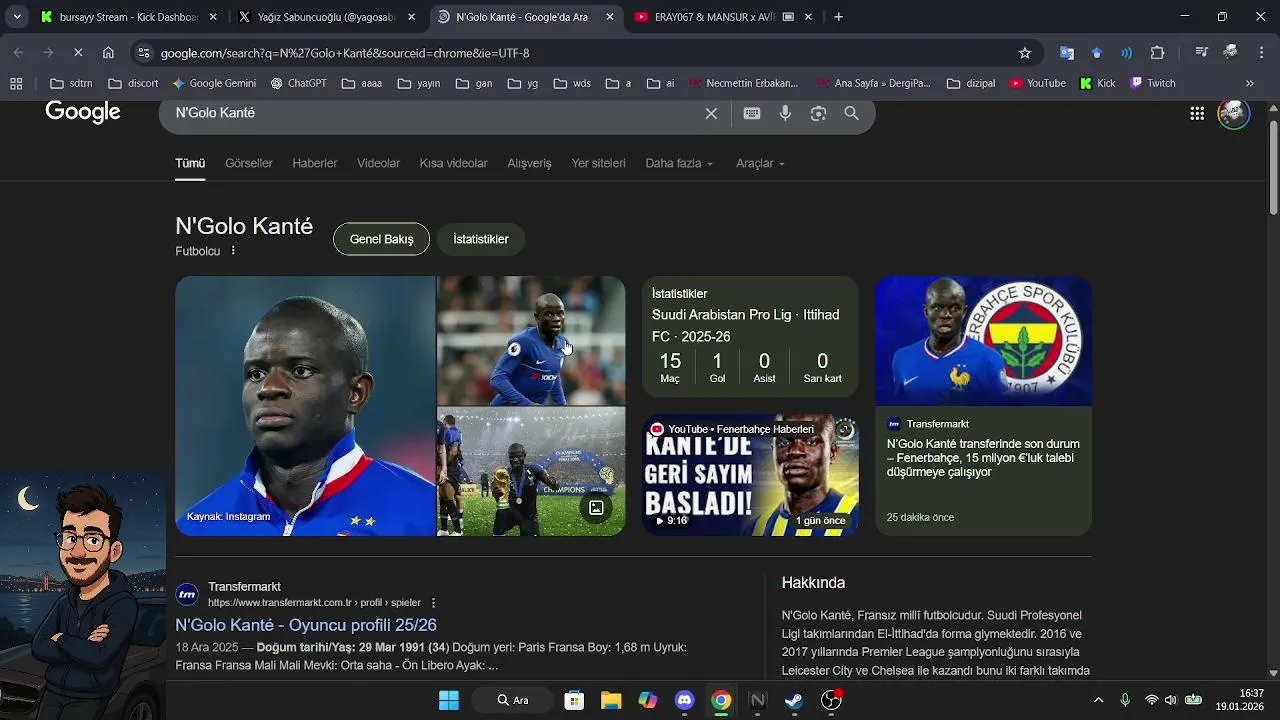The width and height of the screenshot is (1280, 720).
Task: Switch to the Alışveriş tab
Action: 529,163
